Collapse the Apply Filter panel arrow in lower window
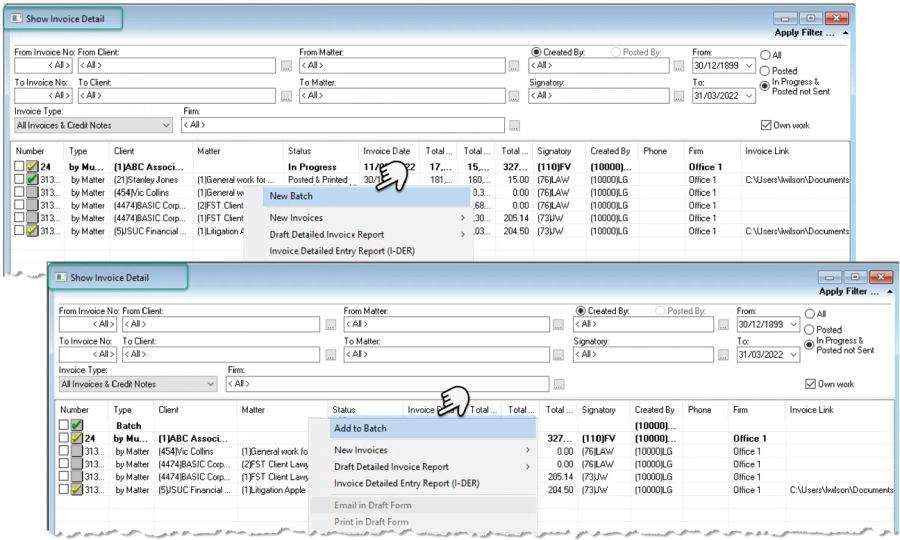The height and width of the screenshot is (540, 900). pyautogui.click(x=890, y=292)
